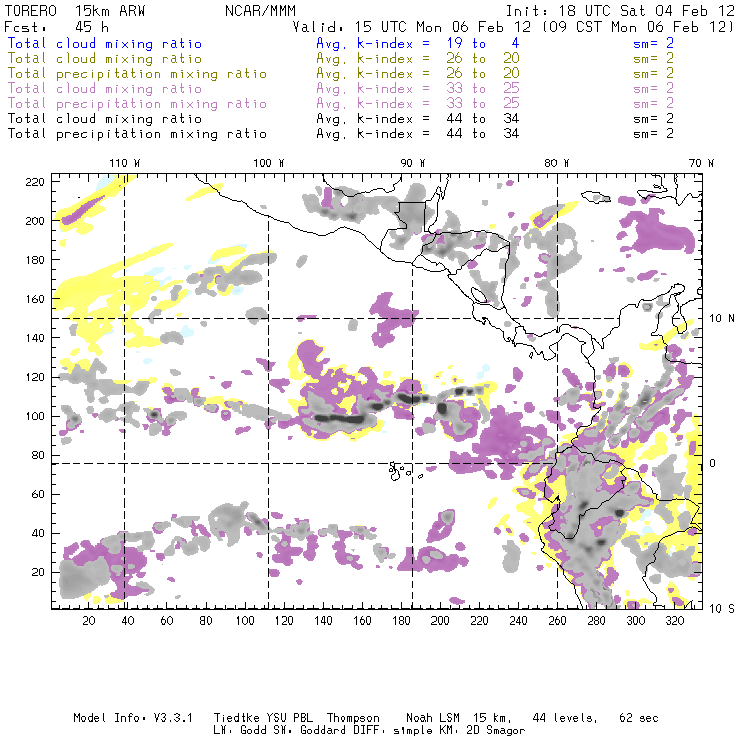
Task: Click the '320' tick on the horizontal axis
Action: click(674, 621)
